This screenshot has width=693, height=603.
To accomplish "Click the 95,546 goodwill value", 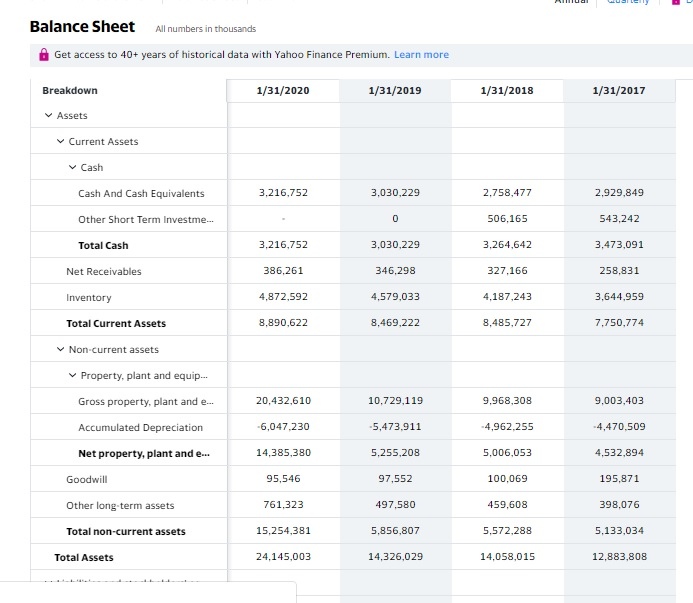I will click(283, 479).
